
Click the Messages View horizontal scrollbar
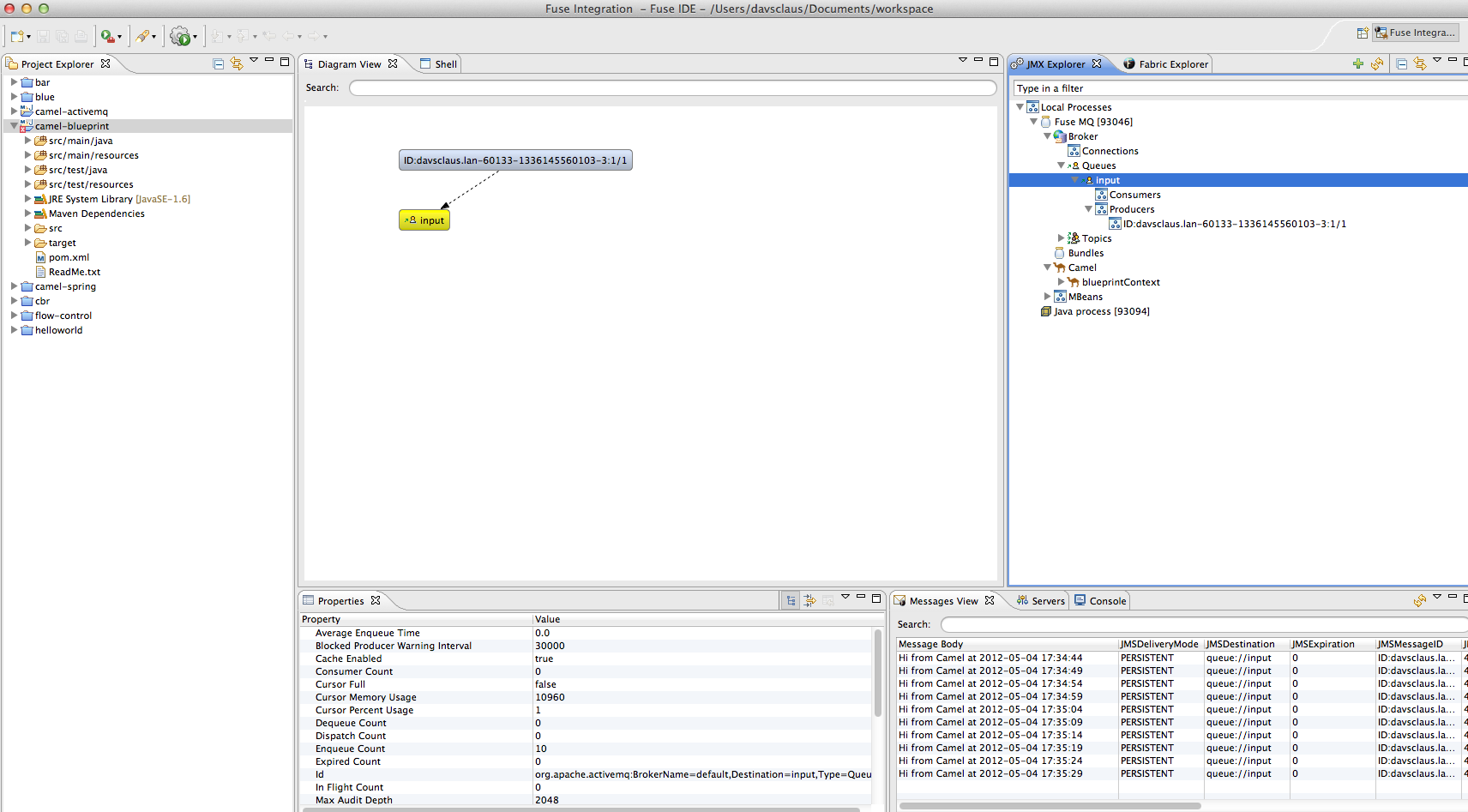tap(1050, 806)
